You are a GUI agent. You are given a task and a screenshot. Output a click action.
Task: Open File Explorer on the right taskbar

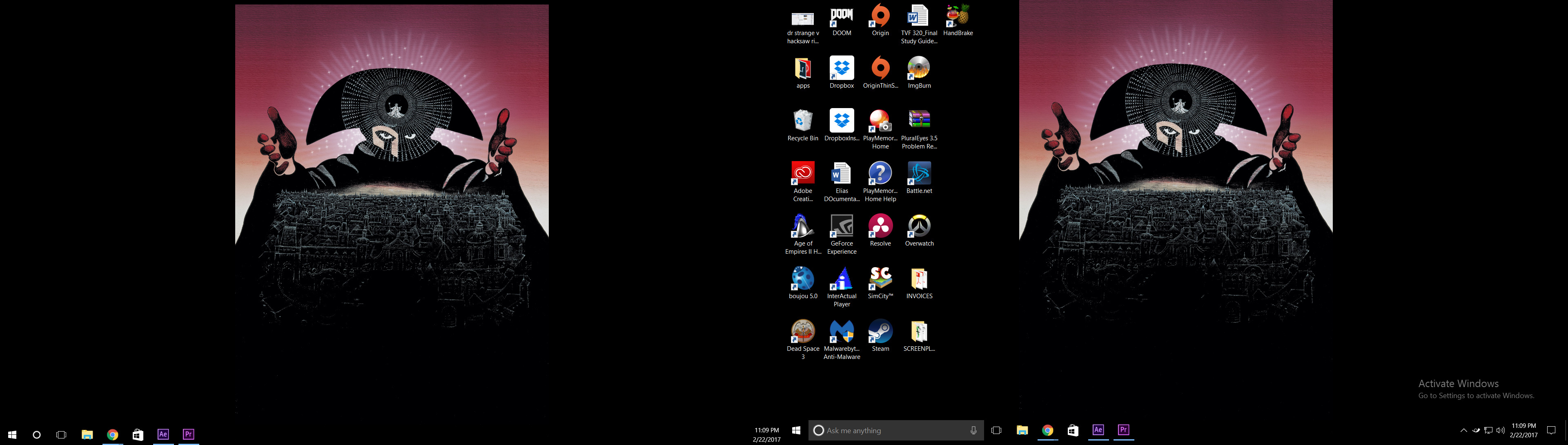1022,430
